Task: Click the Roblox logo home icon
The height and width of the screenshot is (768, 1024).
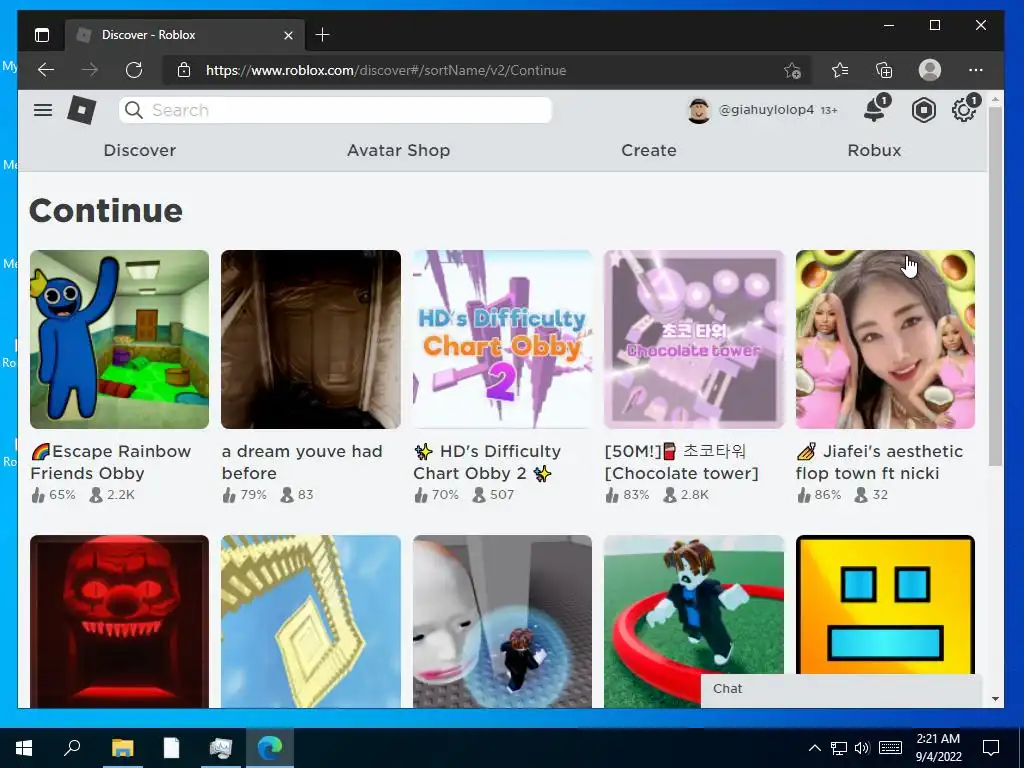Action: [x=82, y=110]
